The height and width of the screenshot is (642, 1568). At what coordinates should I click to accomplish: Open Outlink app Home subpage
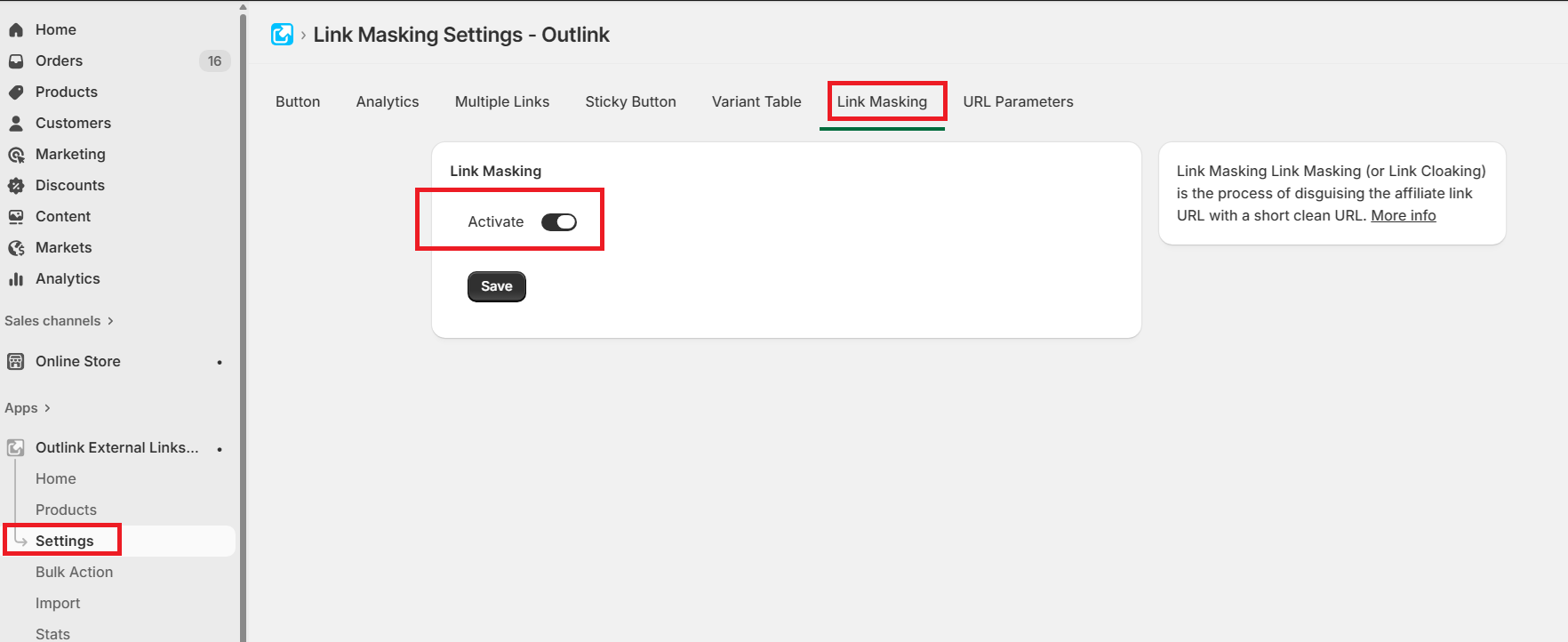click(56, 478)
